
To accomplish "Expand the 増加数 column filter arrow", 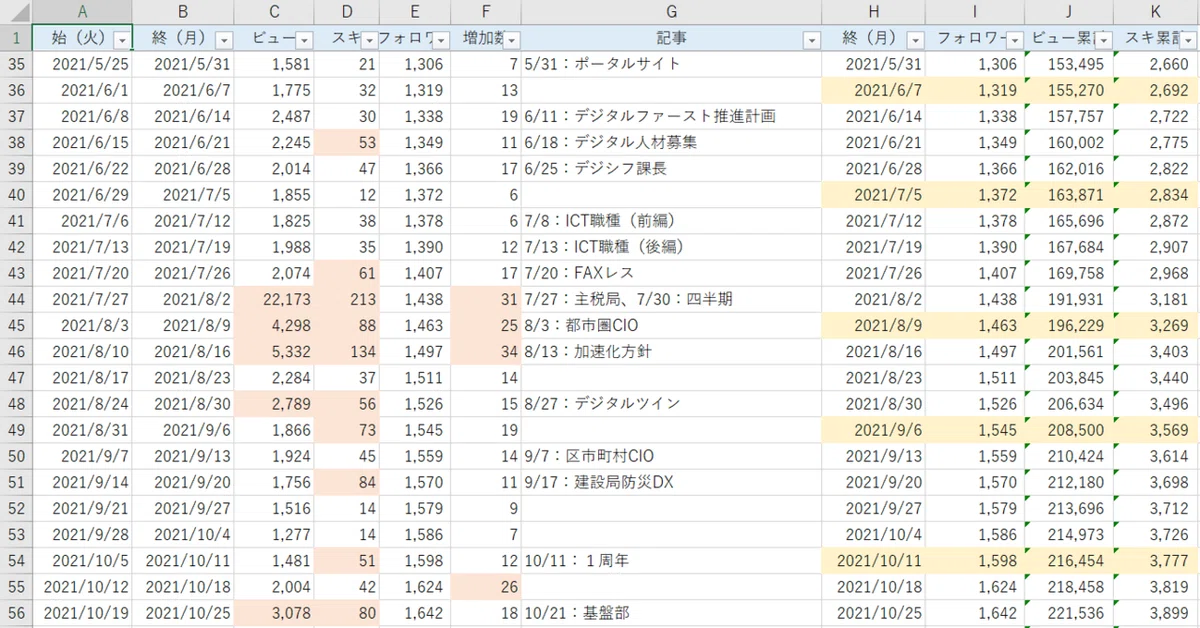I will [512, 40].
